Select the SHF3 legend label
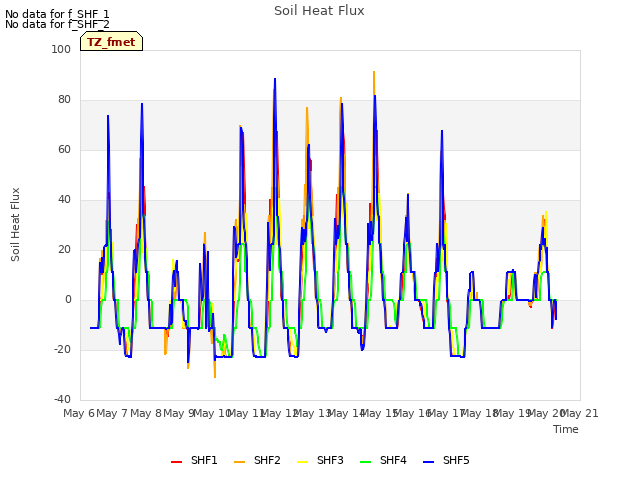The height and width of the screenshot is (480, 640). tap(330, 460)
